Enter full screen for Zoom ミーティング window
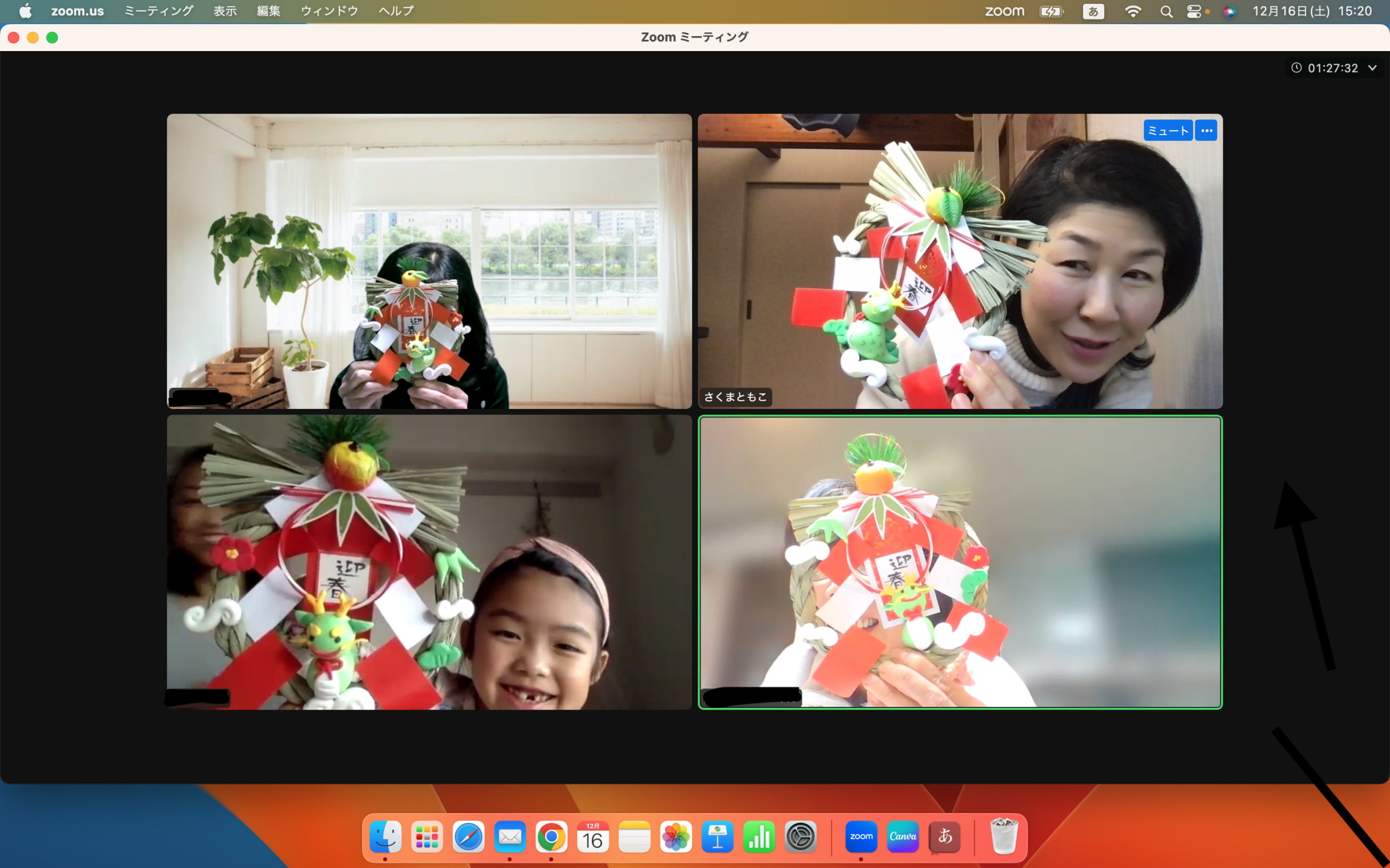This screenshot has height=868, width=1390. tap(52, 37)
